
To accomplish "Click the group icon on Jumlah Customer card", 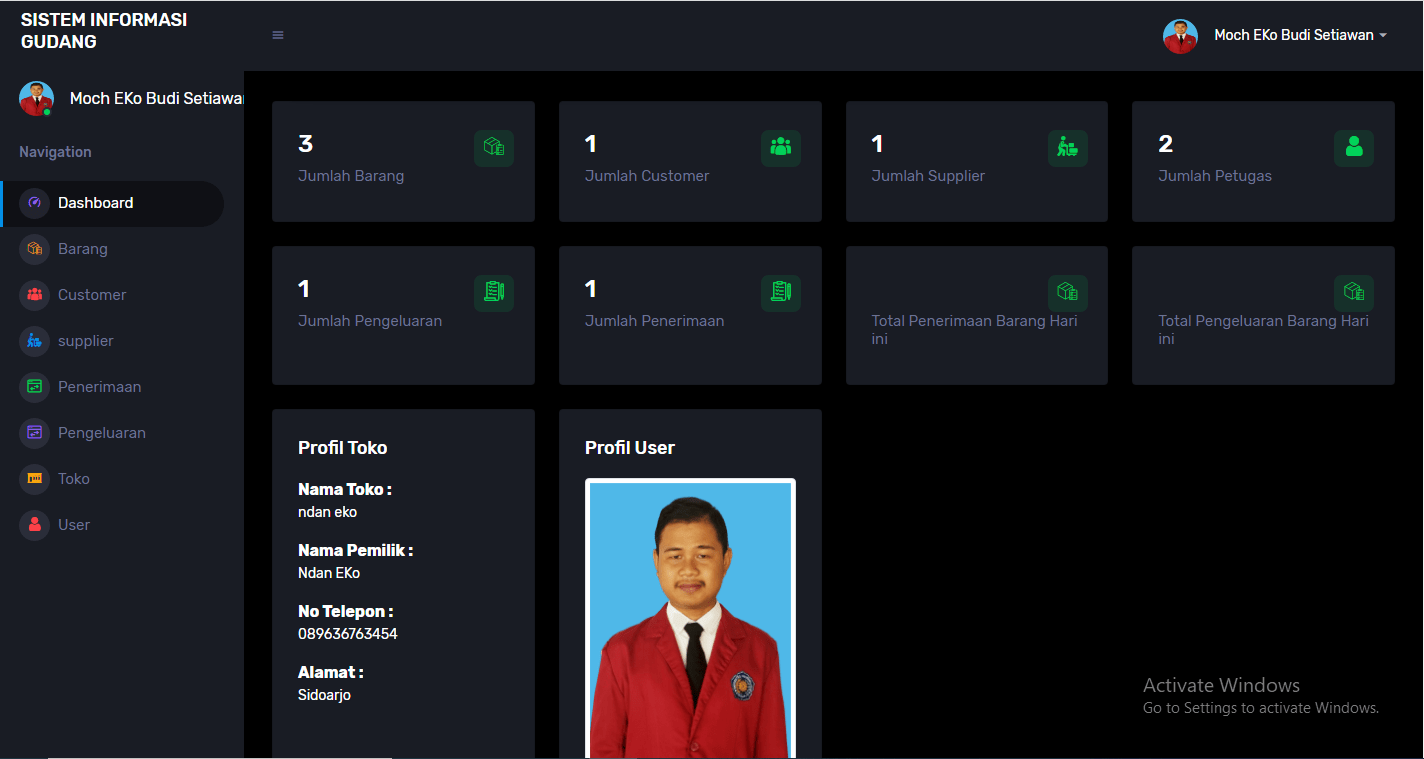I will click(781, 148).
